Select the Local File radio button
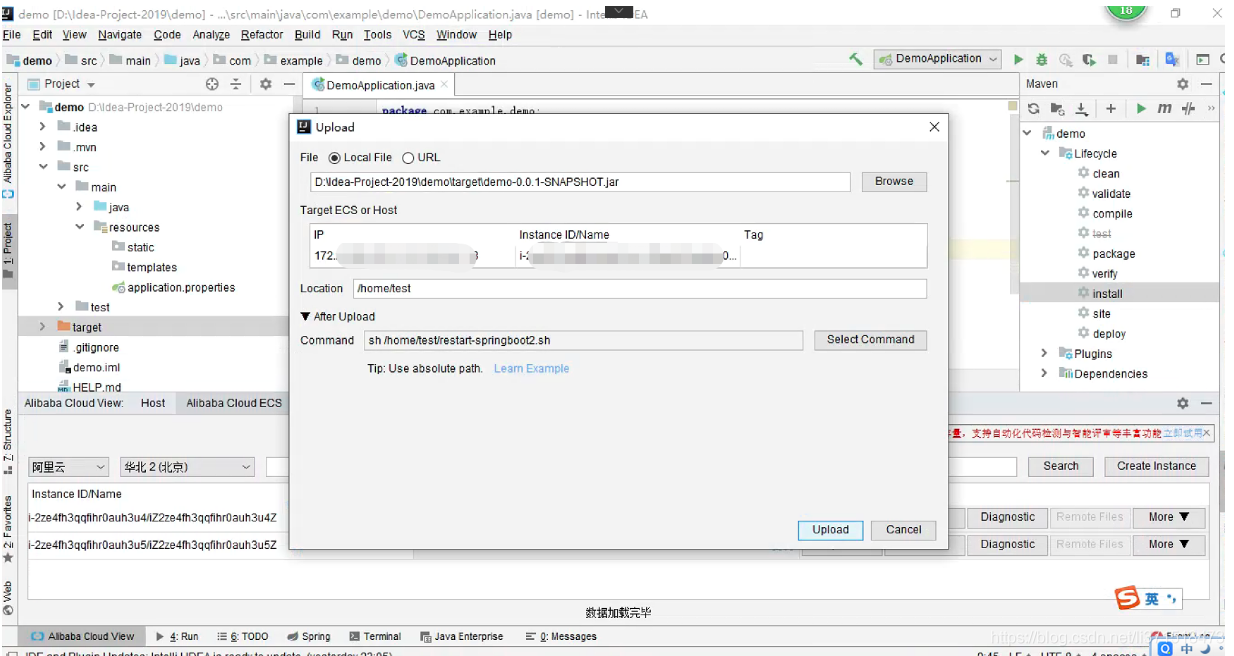 pos(334,158)
